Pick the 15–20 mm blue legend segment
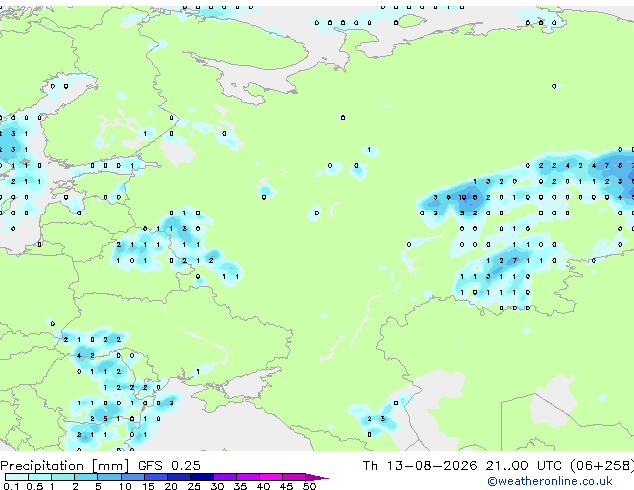This screenshot has width=634, height=490. tap(155, 477)
